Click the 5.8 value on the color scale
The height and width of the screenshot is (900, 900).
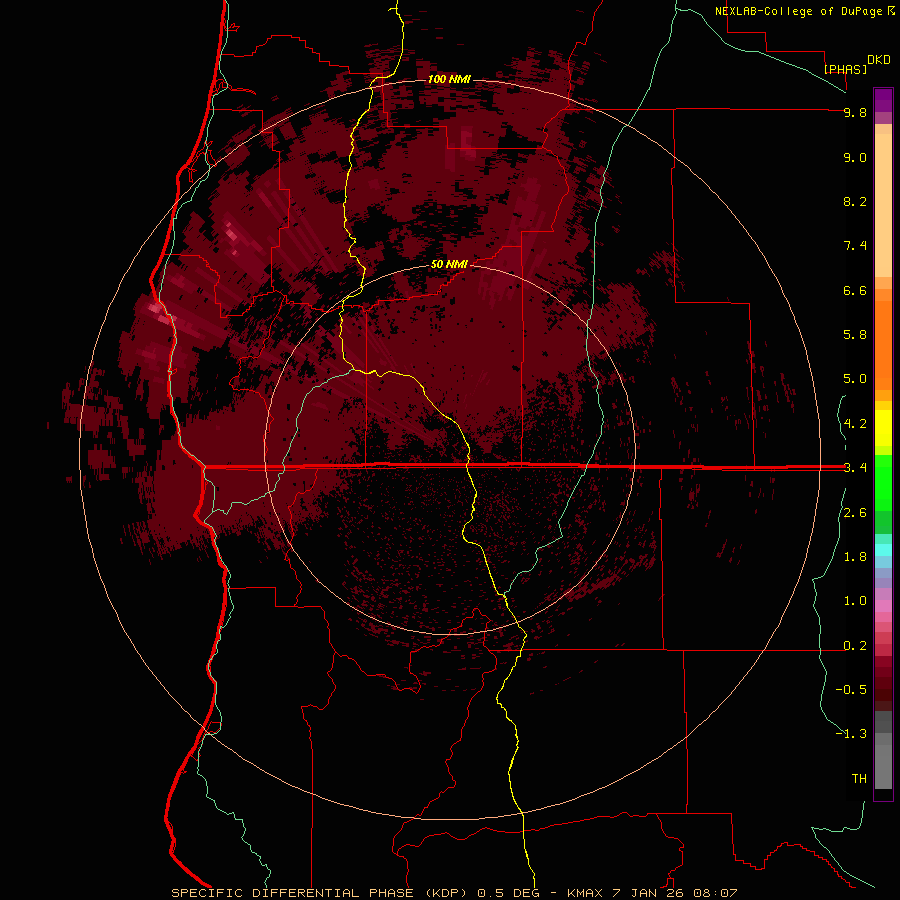(x=855, y=334)
